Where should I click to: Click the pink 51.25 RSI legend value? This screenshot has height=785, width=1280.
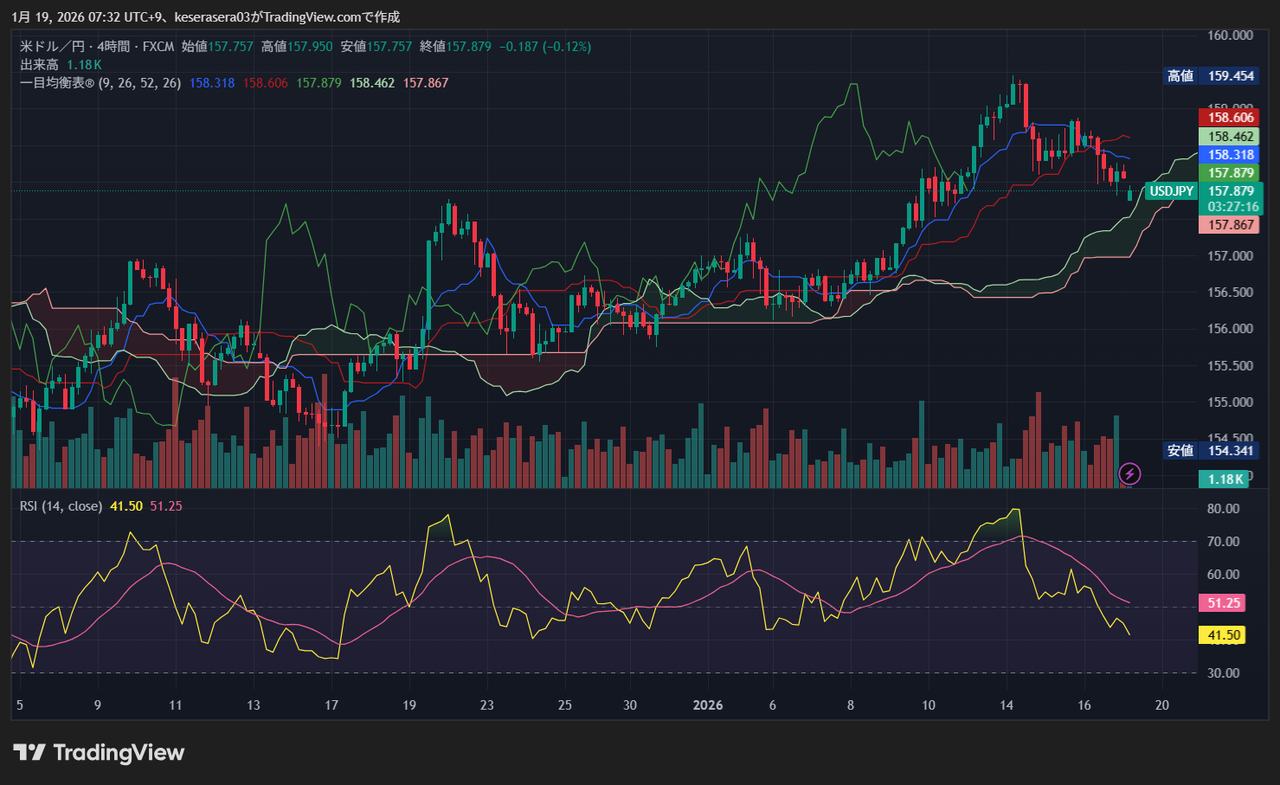(x=165, y=506)
